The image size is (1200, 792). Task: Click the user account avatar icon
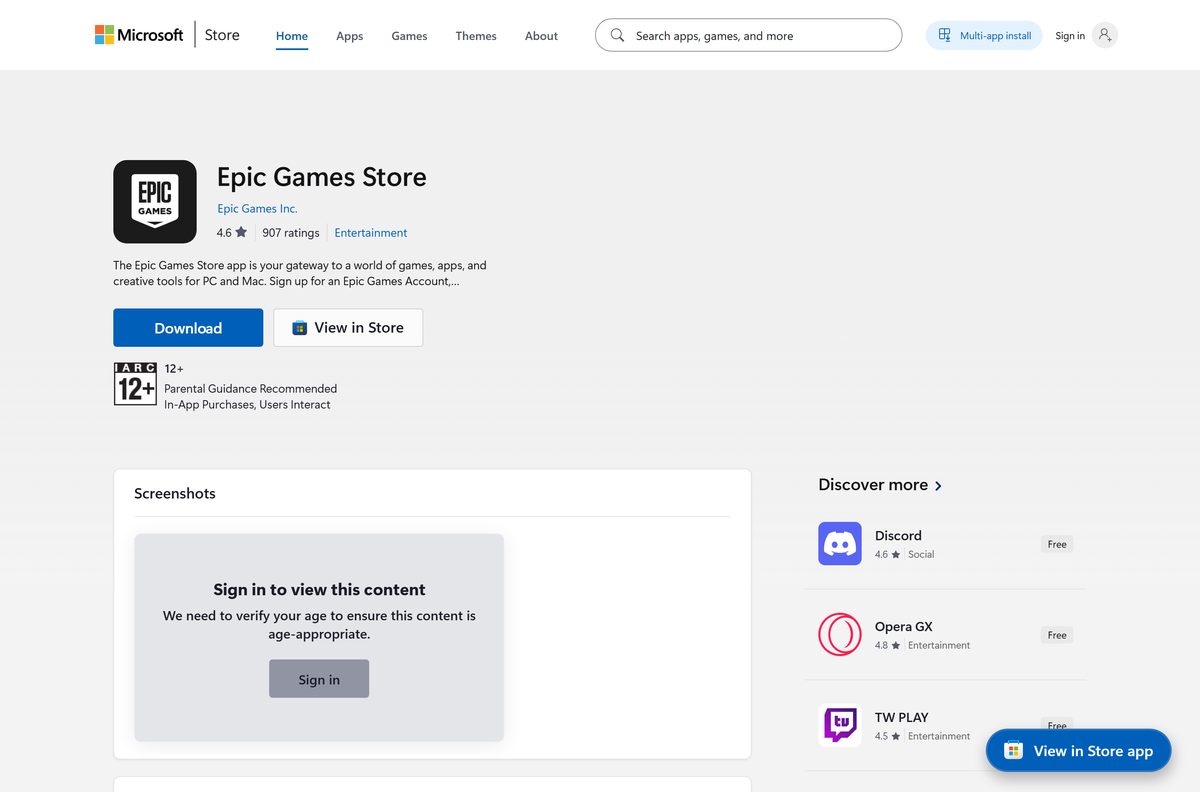tap(1104, 36)
